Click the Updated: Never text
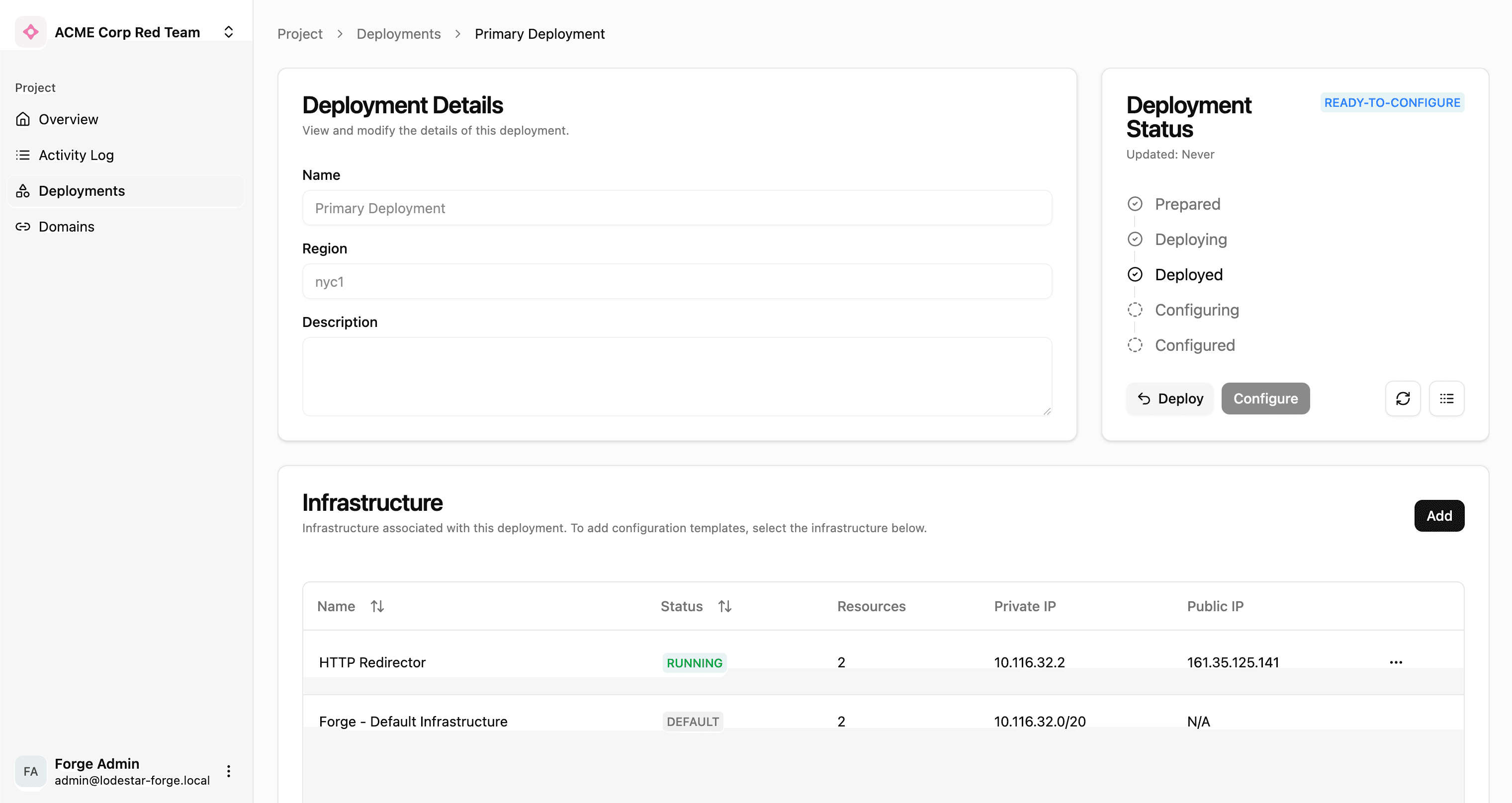The width and height of the screenshot is (1512, 803). click(x=1170, y=154)
